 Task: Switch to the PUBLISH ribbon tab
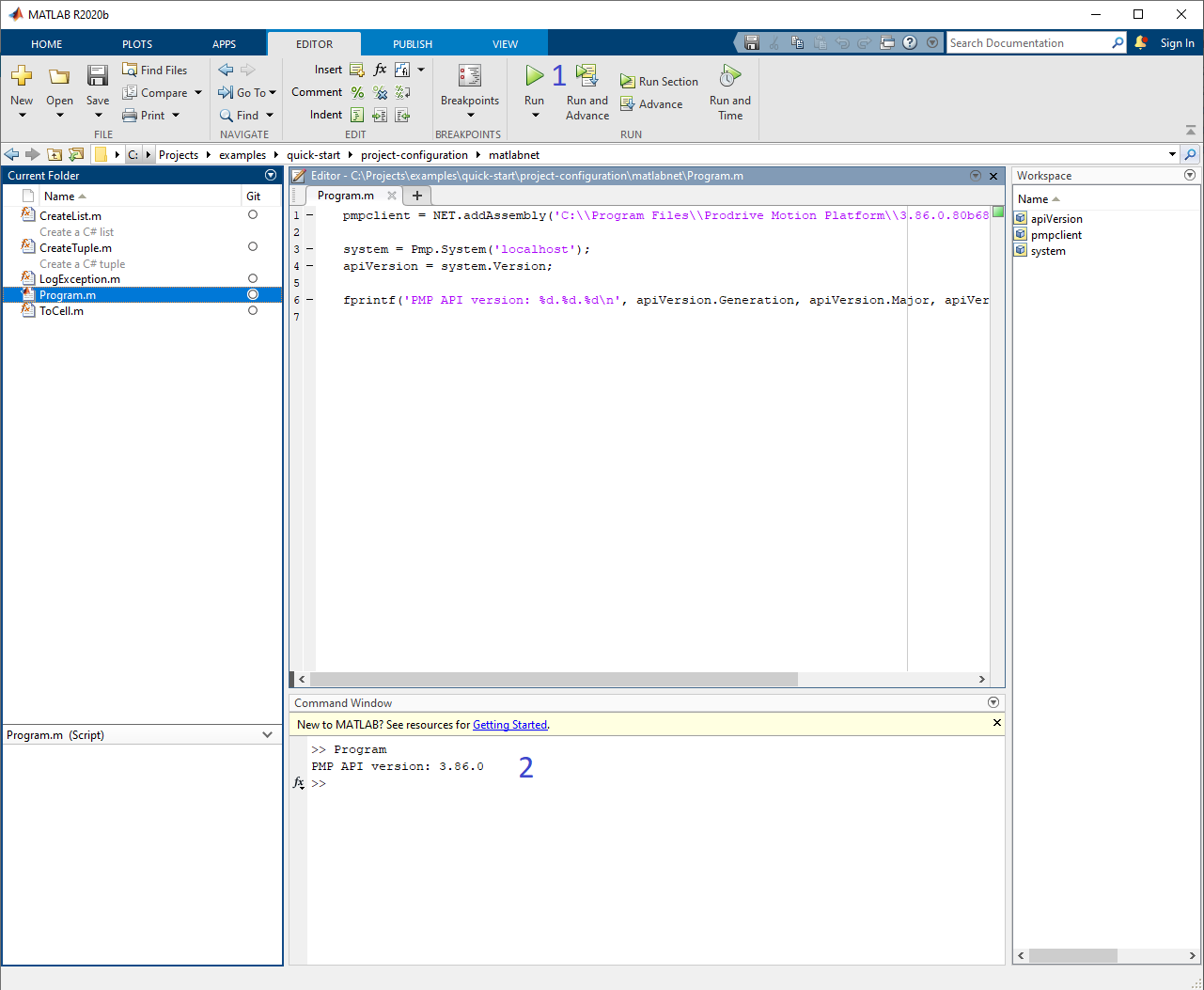coord(412,43)
